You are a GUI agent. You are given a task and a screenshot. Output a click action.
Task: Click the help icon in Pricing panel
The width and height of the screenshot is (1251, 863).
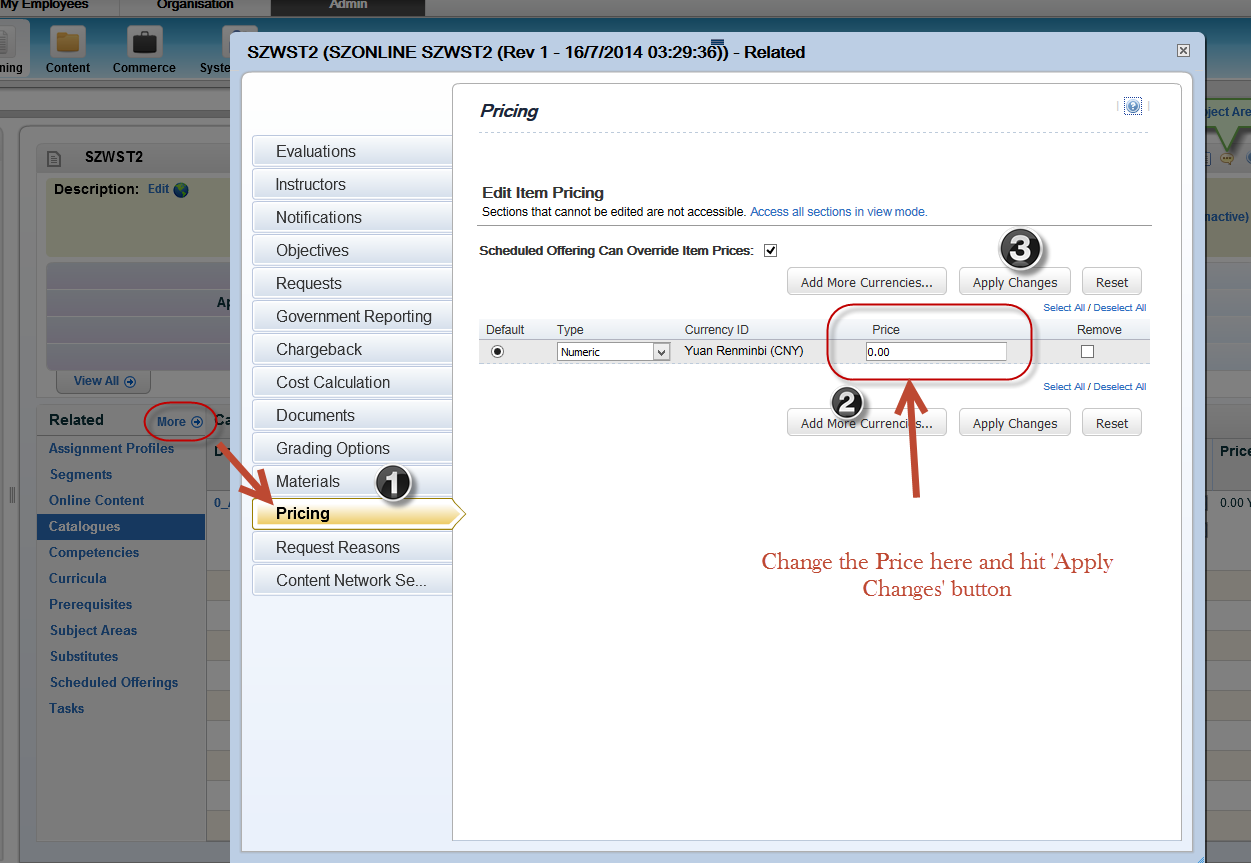tap(1133, 106)
